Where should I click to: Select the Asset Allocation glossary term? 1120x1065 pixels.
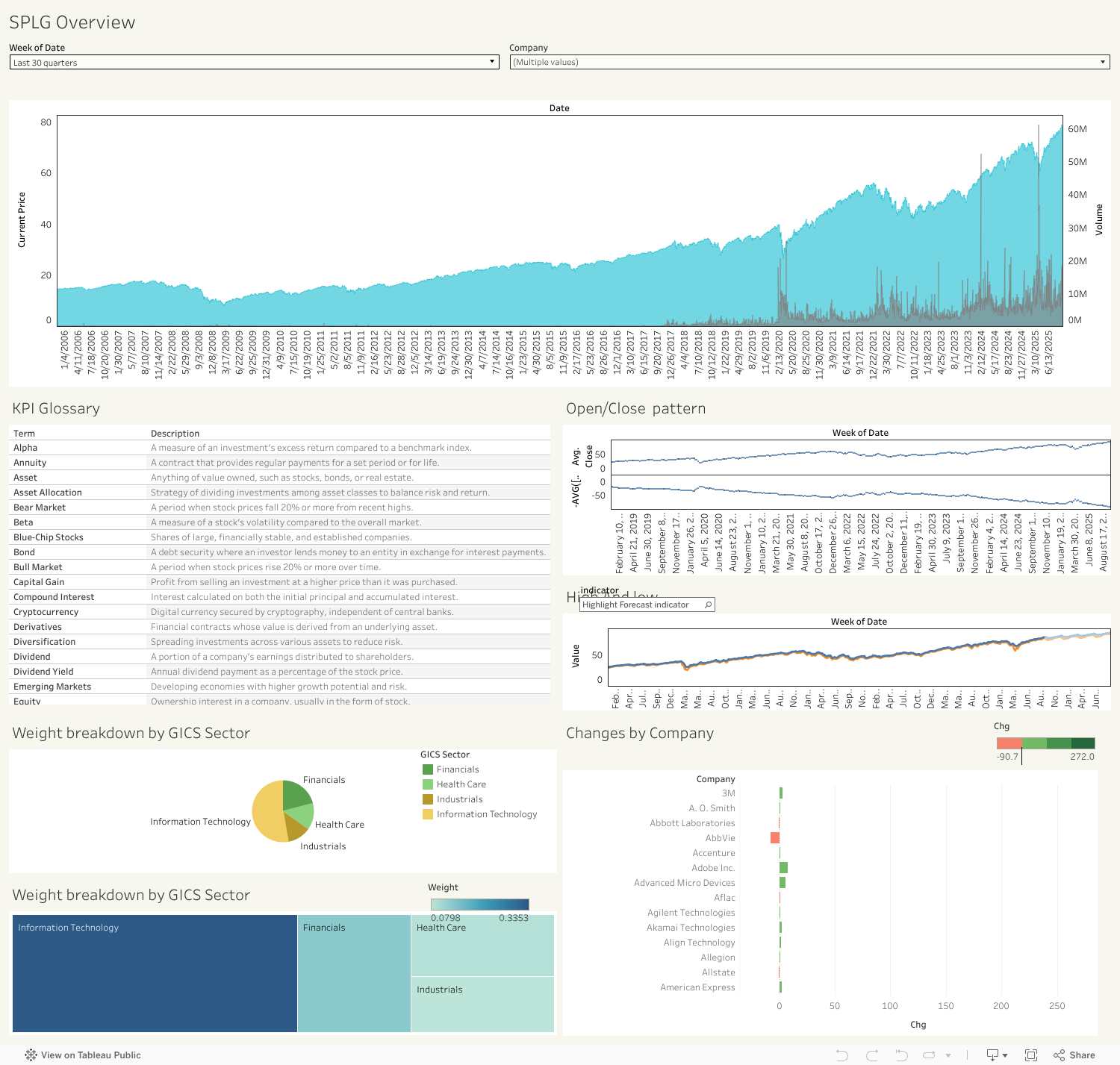(48, 493)
